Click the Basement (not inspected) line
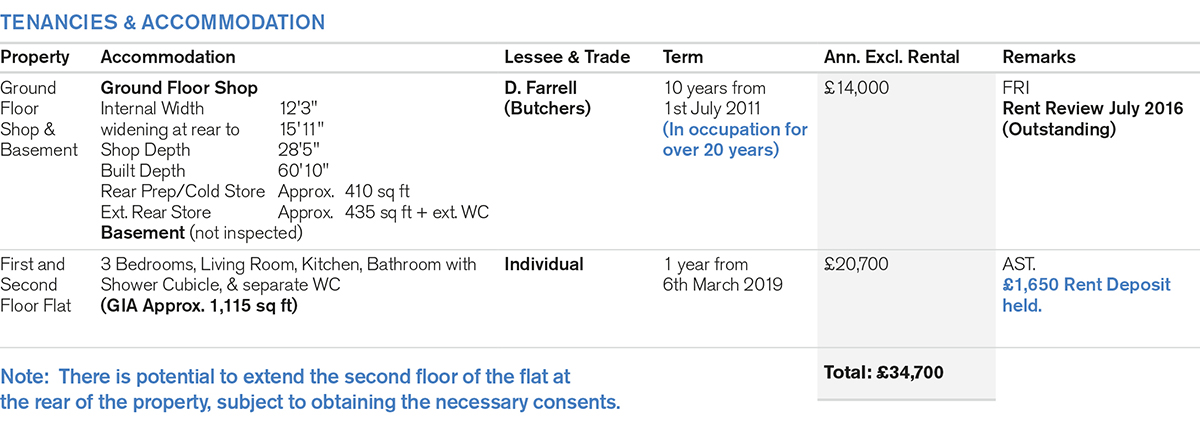This screenshot has width=1200, height=436. click(201, 233)
